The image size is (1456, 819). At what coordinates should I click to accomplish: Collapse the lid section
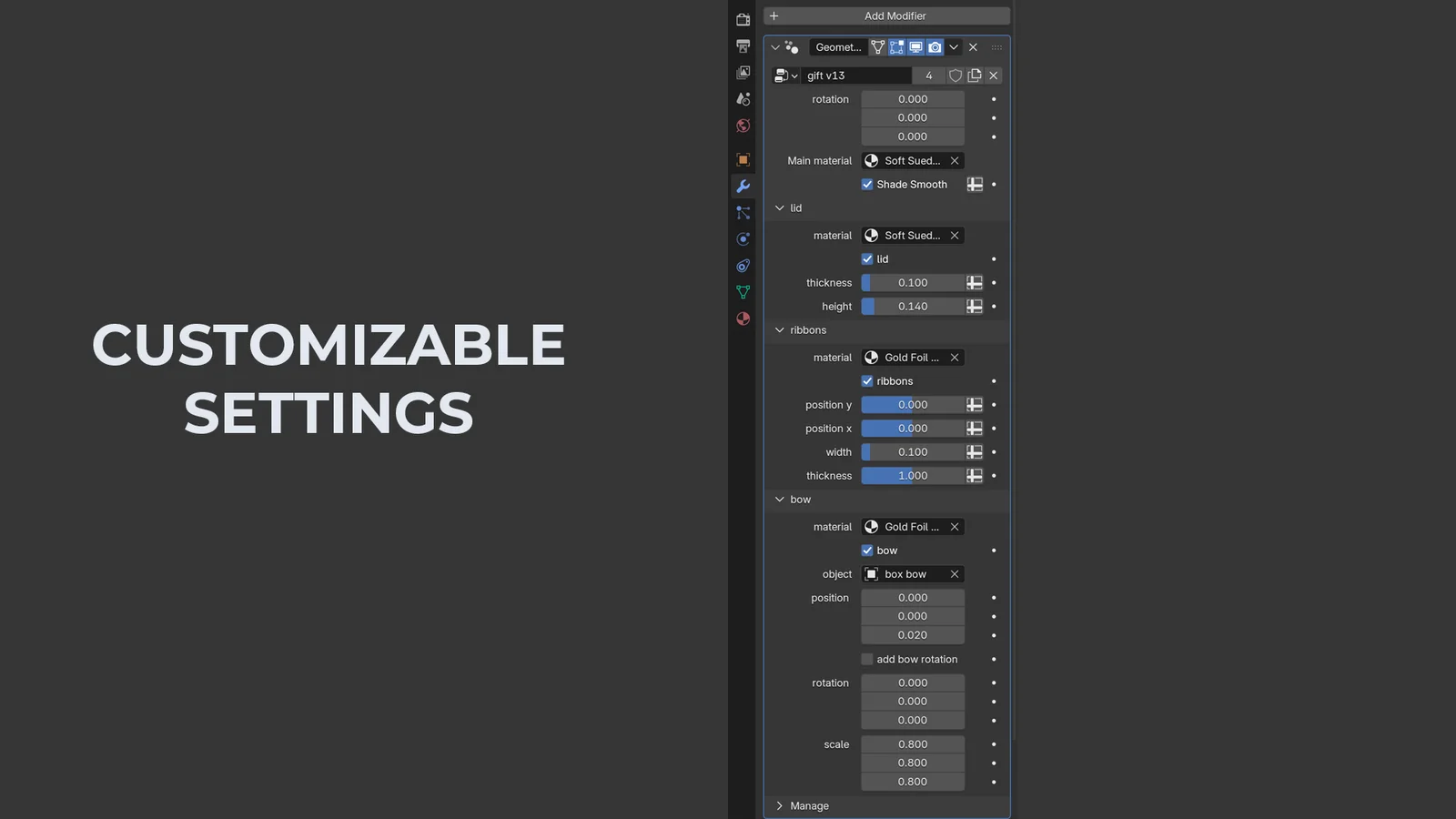click(780, 208)
